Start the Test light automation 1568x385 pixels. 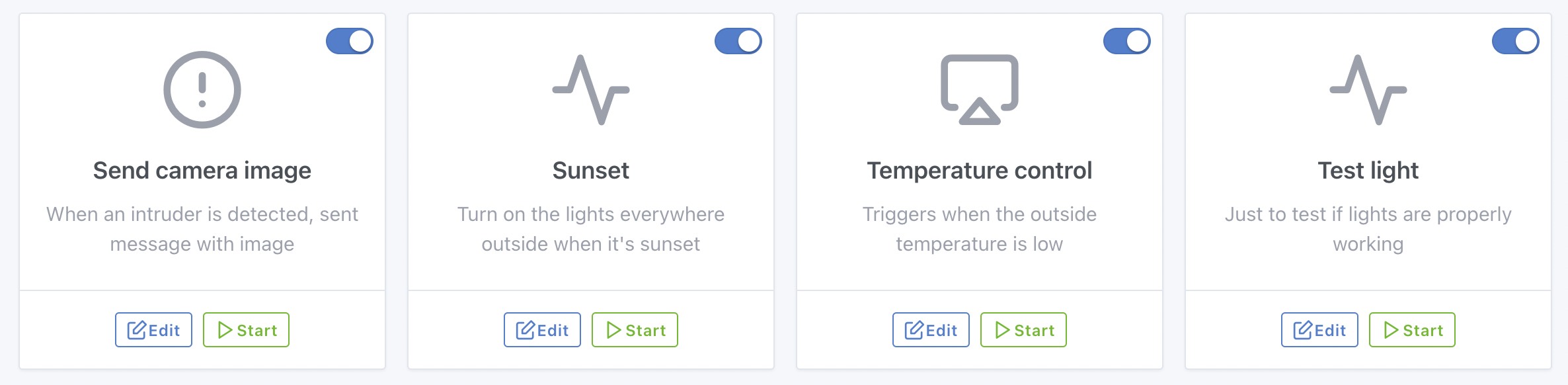pyautogui.click(x=1412, y=330)
